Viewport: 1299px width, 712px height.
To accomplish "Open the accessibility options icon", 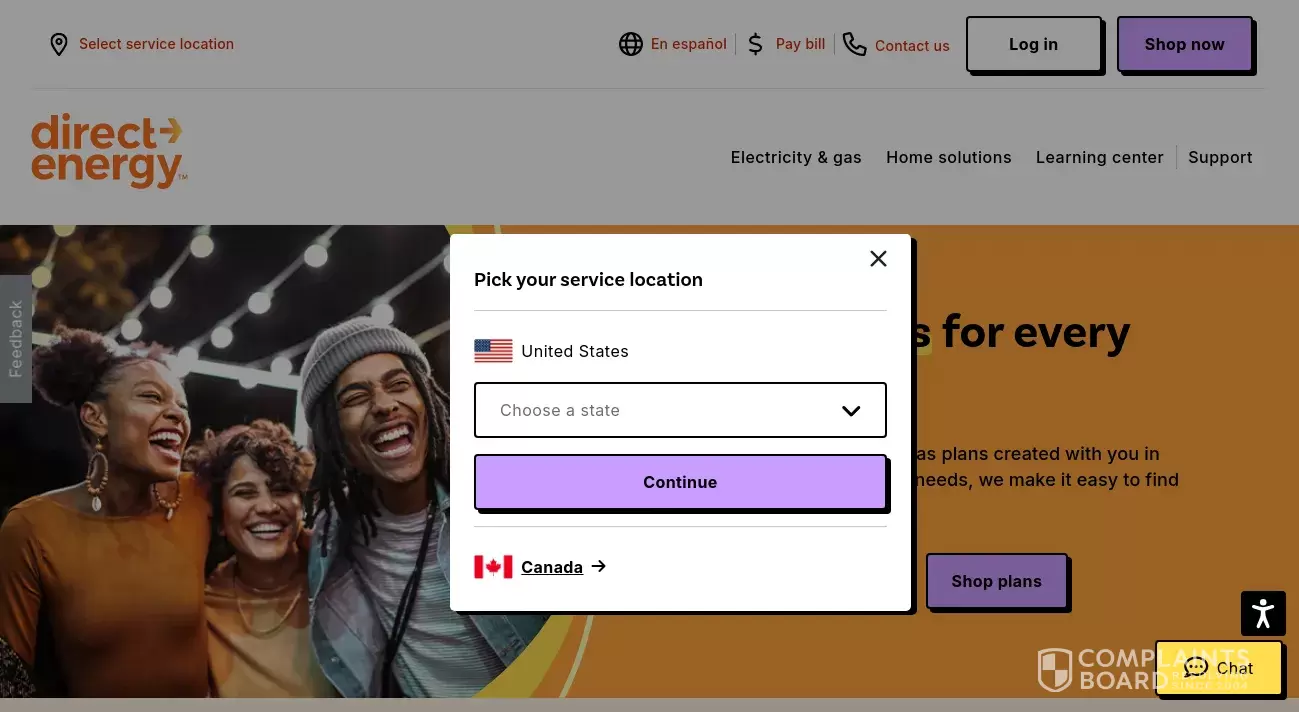I will (x=1262, y=613).
